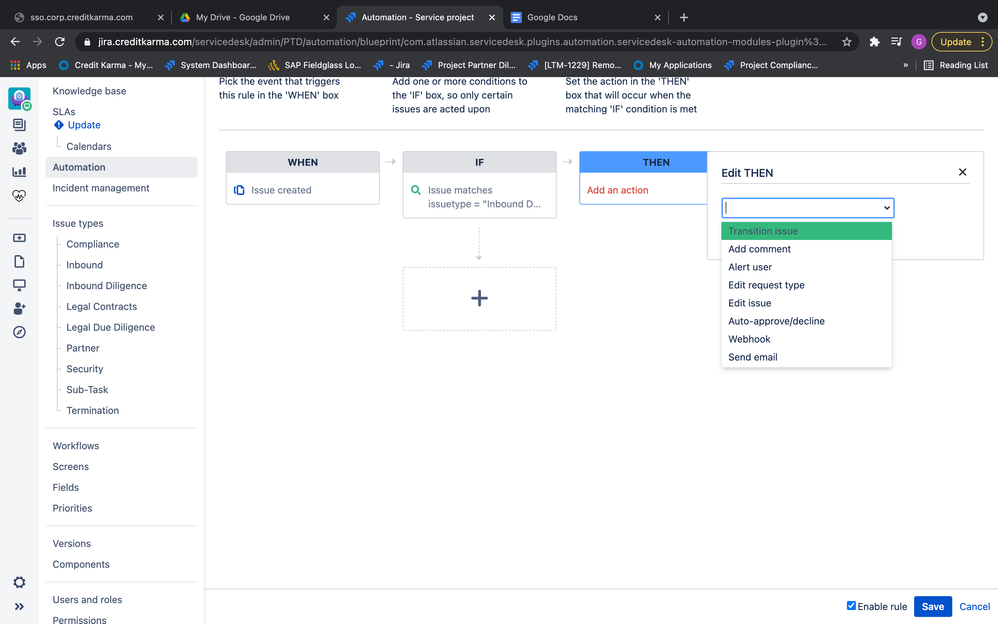The width and height of the screenshot is (998, 624).
Task: Open the compass icon in left rail
Action: click(19, 332)
